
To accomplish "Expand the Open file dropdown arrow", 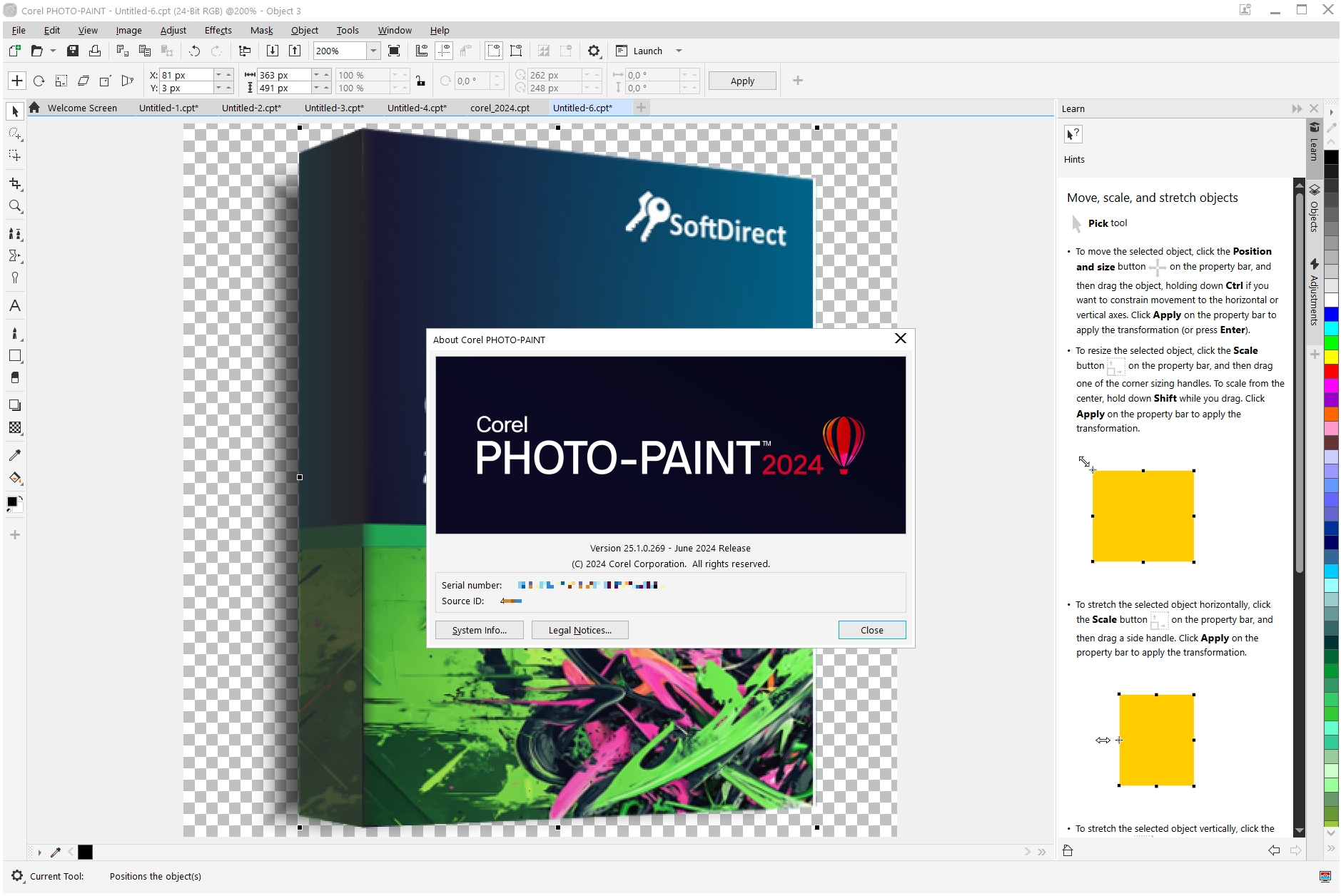I will [53, 51].
